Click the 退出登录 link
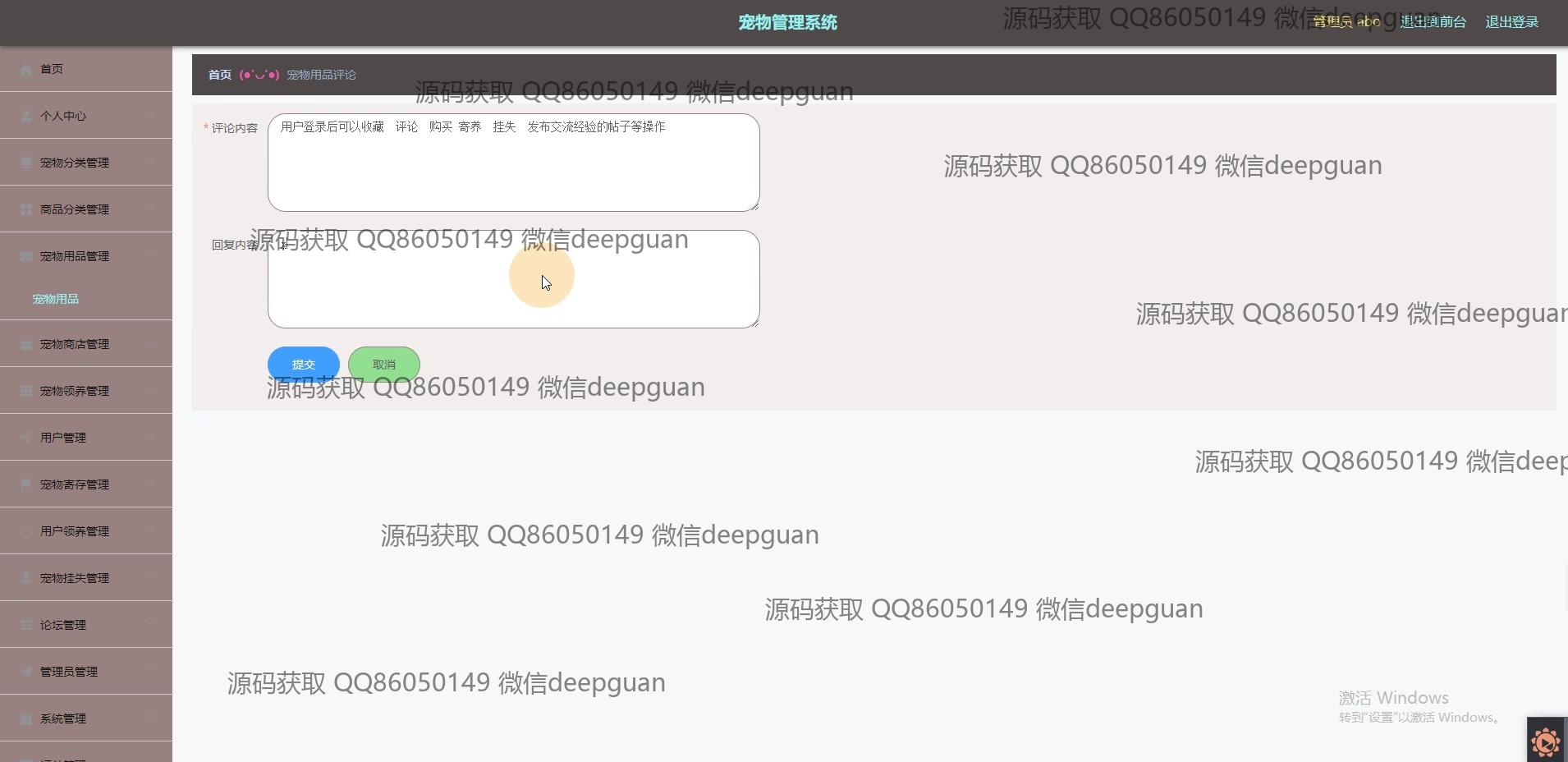Image resolution: width=1568 pixels, height=762 pixels. point(1511,22)
